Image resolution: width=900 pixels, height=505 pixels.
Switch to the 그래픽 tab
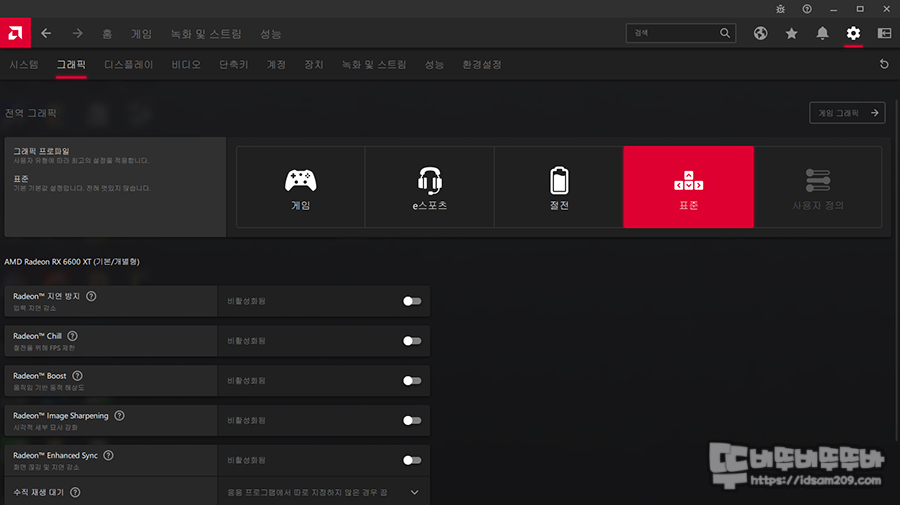point(71,64)
